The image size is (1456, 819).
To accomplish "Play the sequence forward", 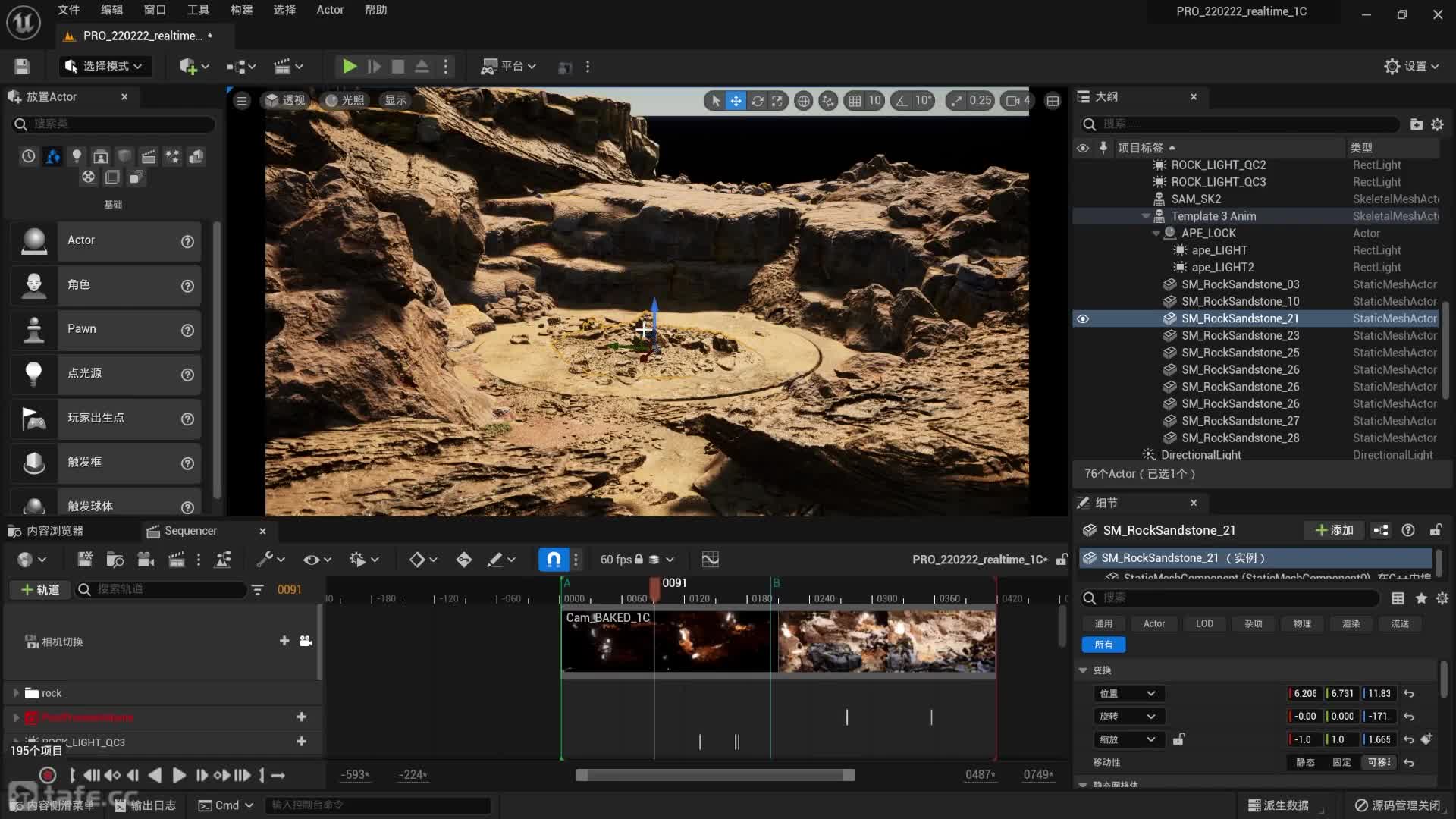I will pos(179,775).
